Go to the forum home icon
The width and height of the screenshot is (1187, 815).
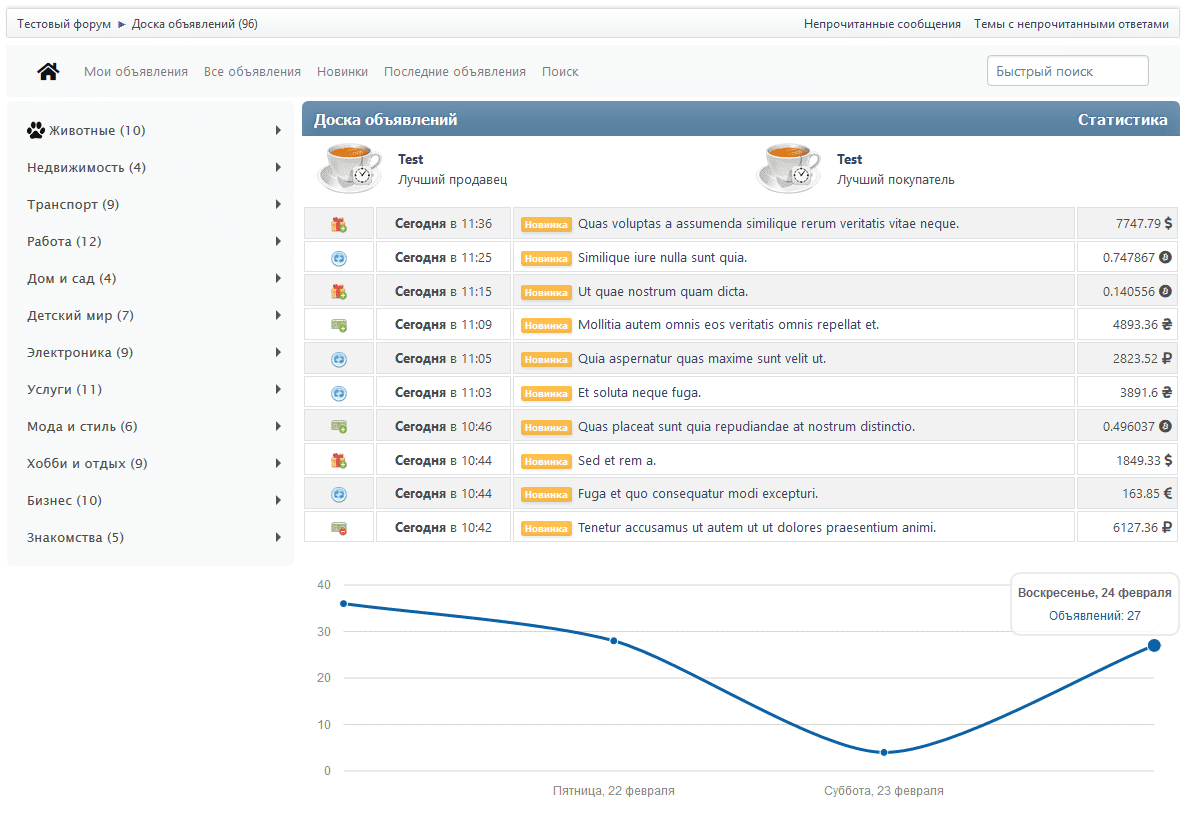[x=48, y=72]
